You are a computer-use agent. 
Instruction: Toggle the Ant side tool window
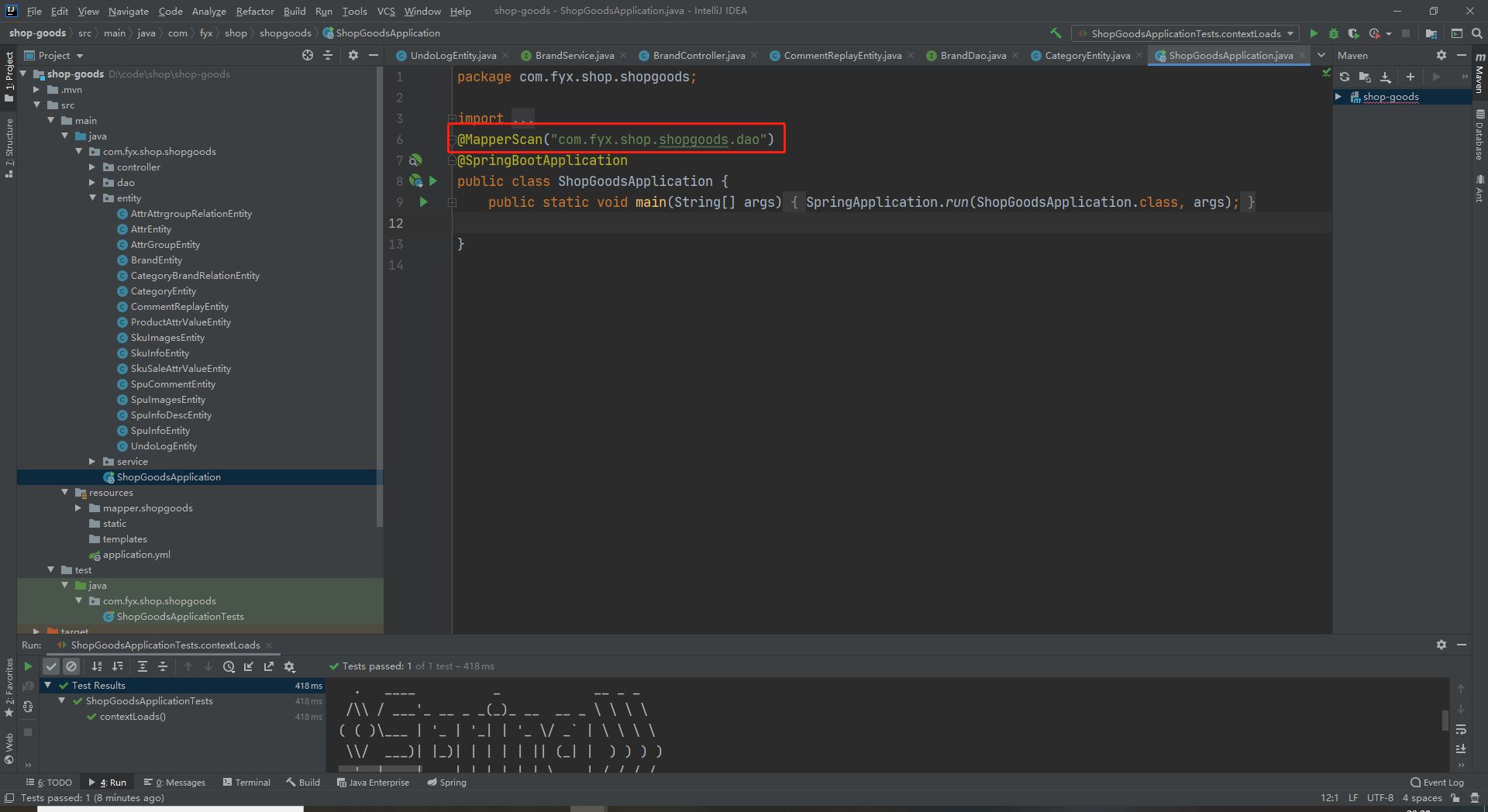[x=1479, y=188]
